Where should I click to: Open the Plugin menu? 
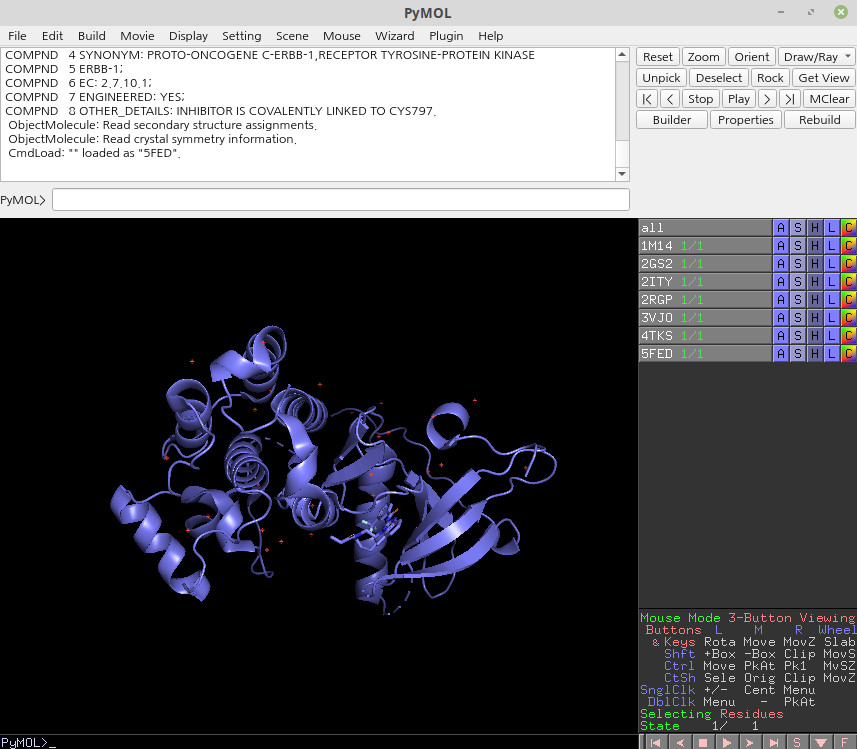tap(446, 35)
